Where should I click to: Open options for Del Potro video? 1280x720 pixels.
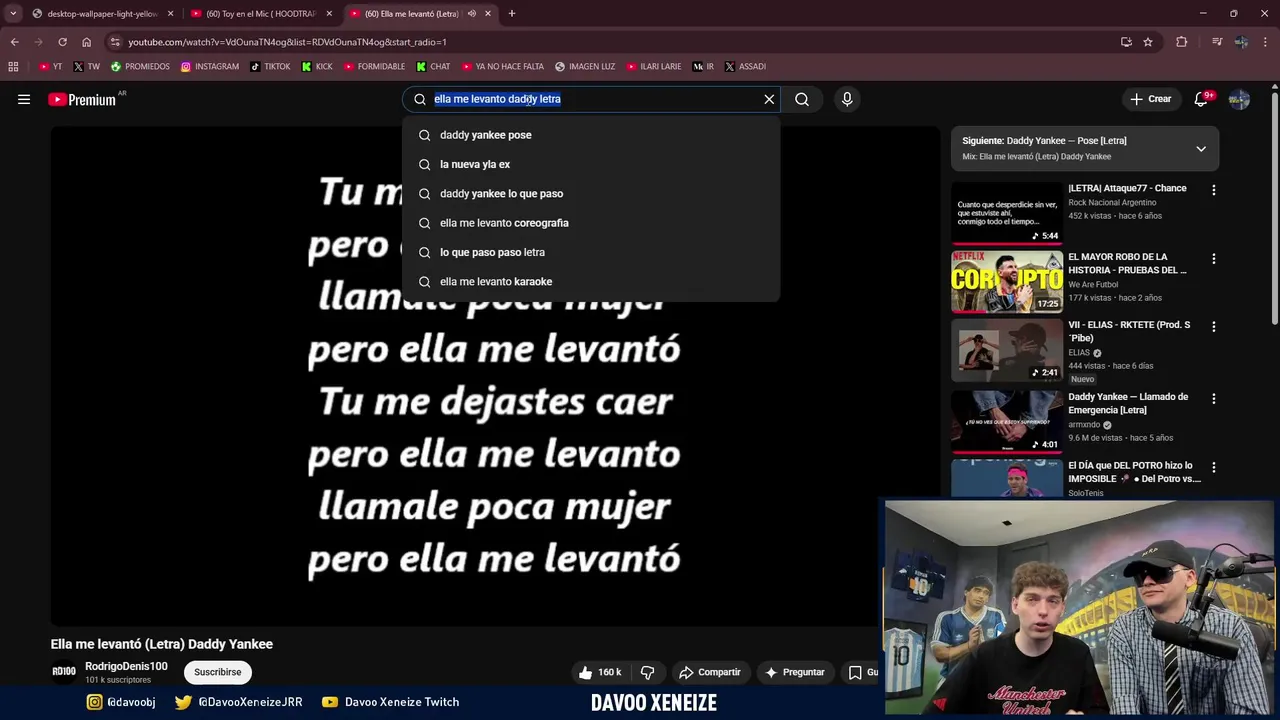pyautogui.click(x=1213, y=467)
